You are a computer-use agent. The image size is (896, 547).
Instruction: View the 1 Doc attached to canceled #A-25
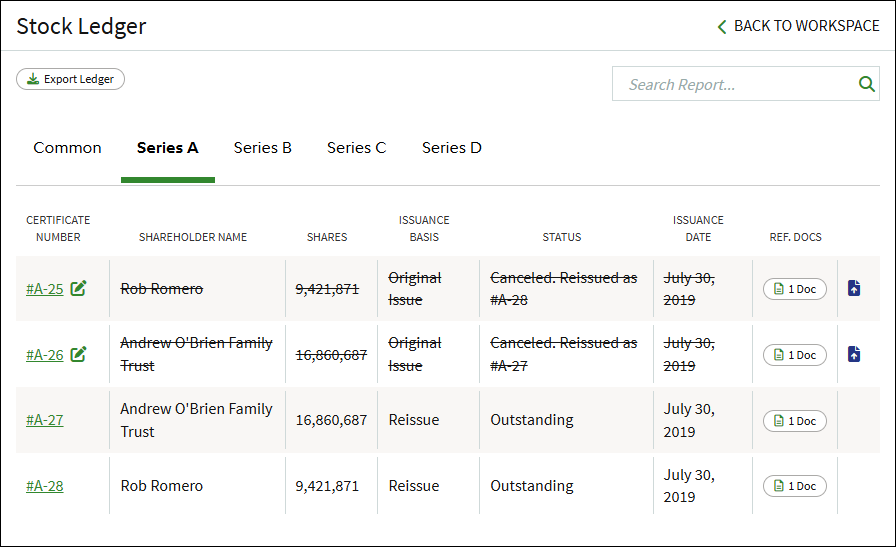794,289
